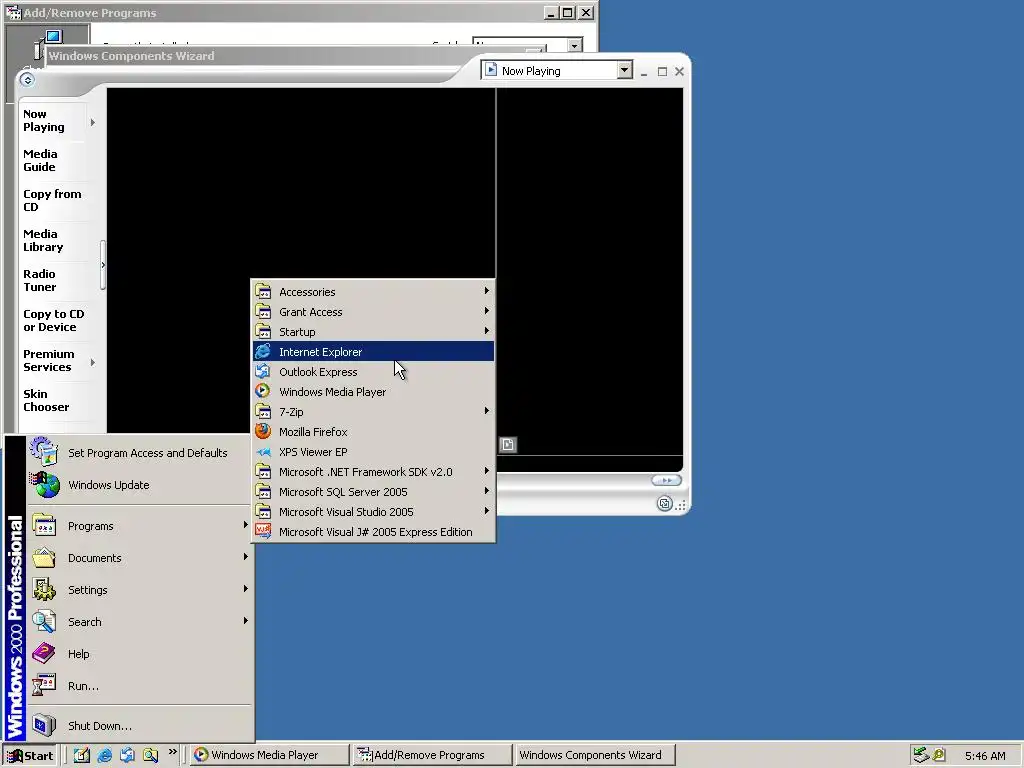Expand hidden quick launch items chevron
This screenshot has height=768, width=1024.
click(x=172, y=752)
